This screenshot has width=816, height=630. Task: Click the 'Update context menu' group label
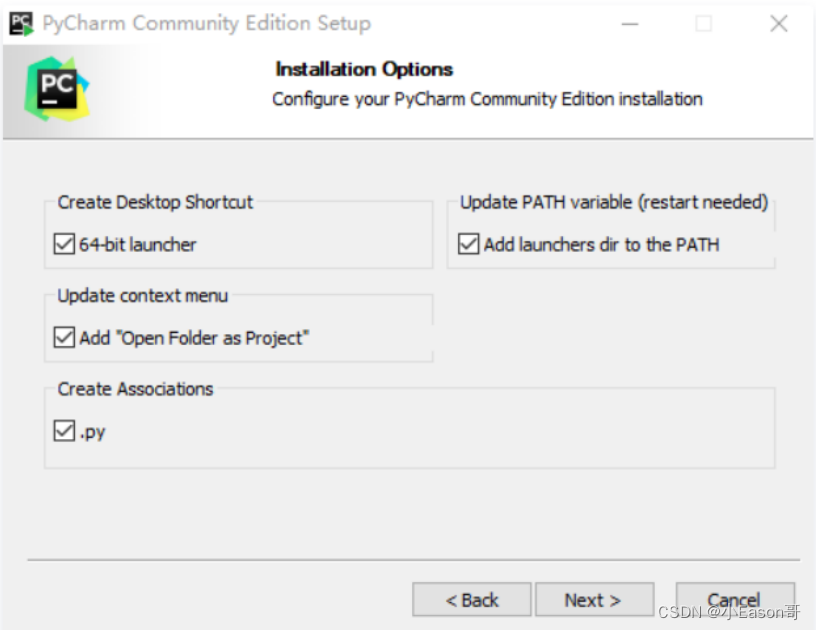coord(143,295)
